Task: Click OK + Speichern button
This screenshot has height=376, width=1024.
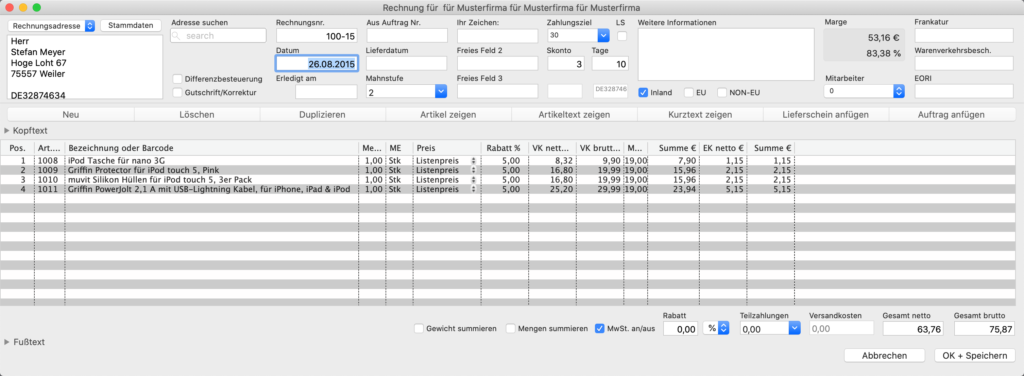Action: click(974, 356)
